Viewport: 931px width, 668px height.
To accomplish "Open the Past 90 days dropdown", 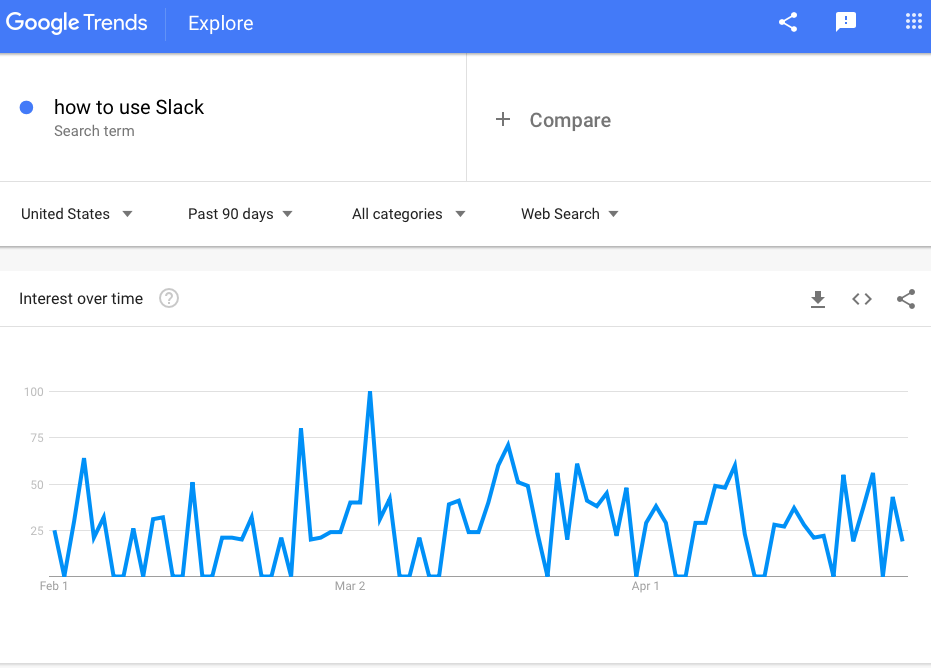I will pyautogui.click(x=240, y=214).
